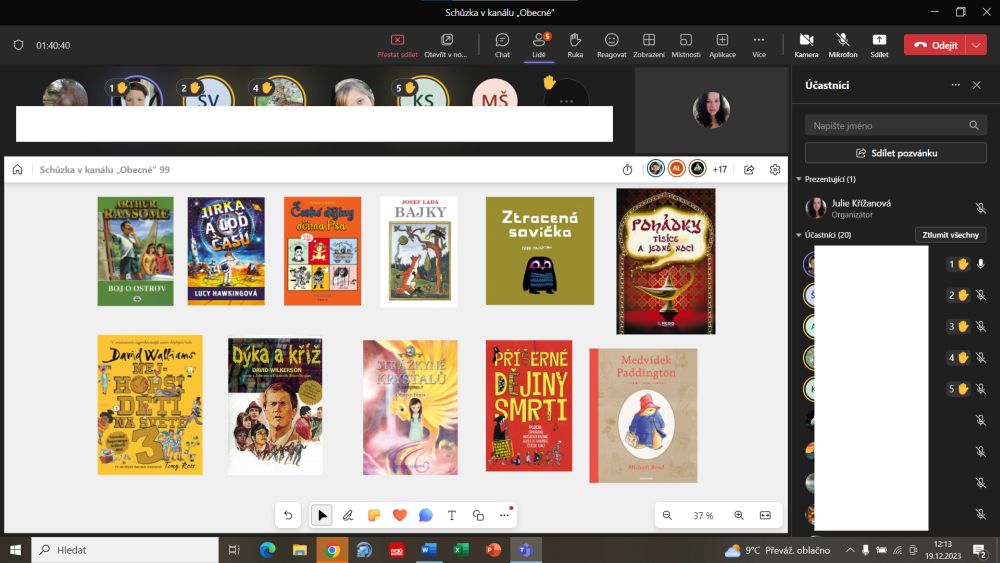Expand the Odejít dropdown arrow
The image size is (1000, 563).
click(976, 45)
